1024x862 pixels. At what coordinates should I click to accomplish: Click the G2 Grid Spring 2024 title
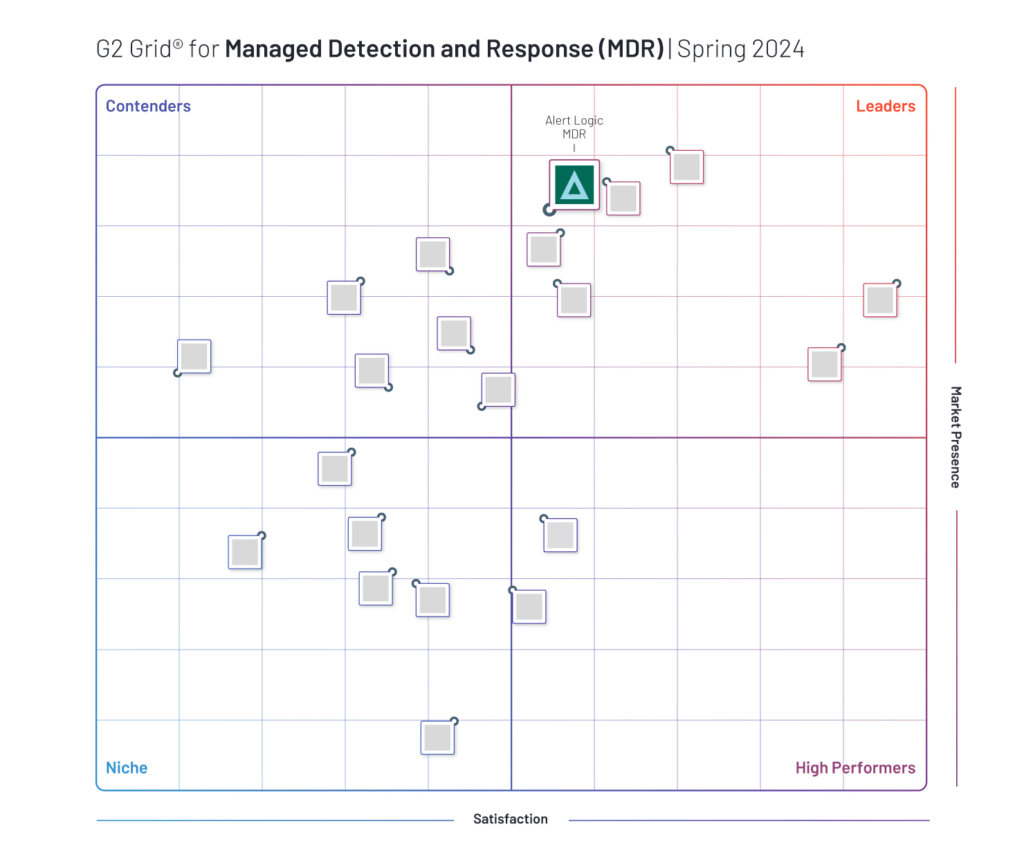[x=450, y=49]
